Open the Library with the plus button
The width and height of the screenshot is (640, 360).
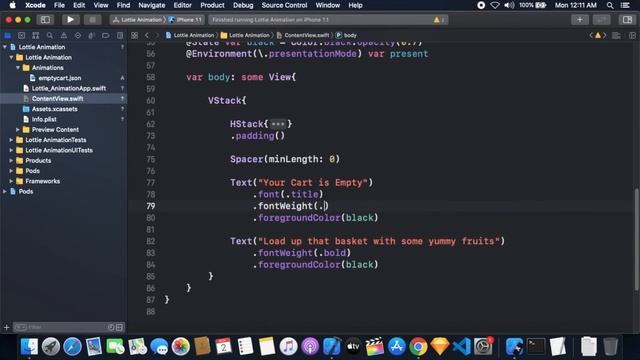[580, 20]
